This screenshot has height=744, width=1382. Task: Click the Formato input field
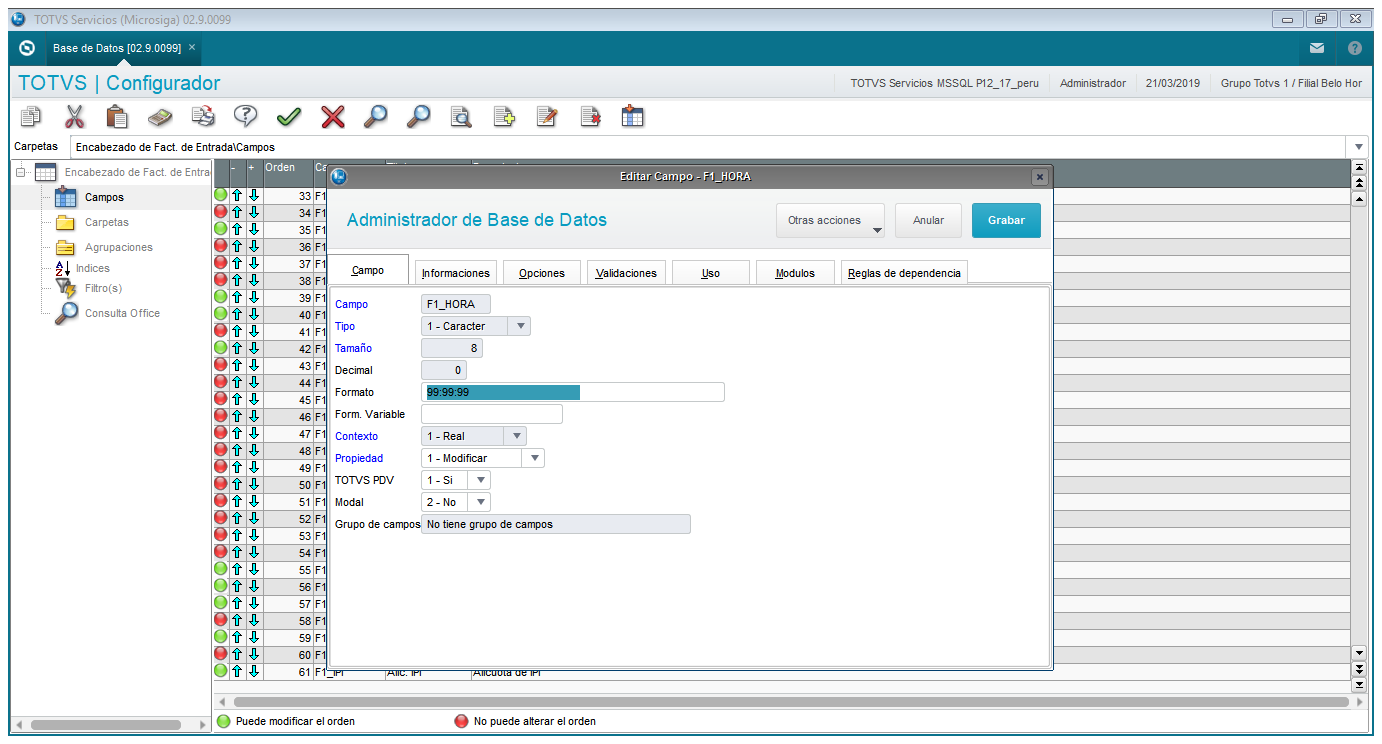pos(573,392)
